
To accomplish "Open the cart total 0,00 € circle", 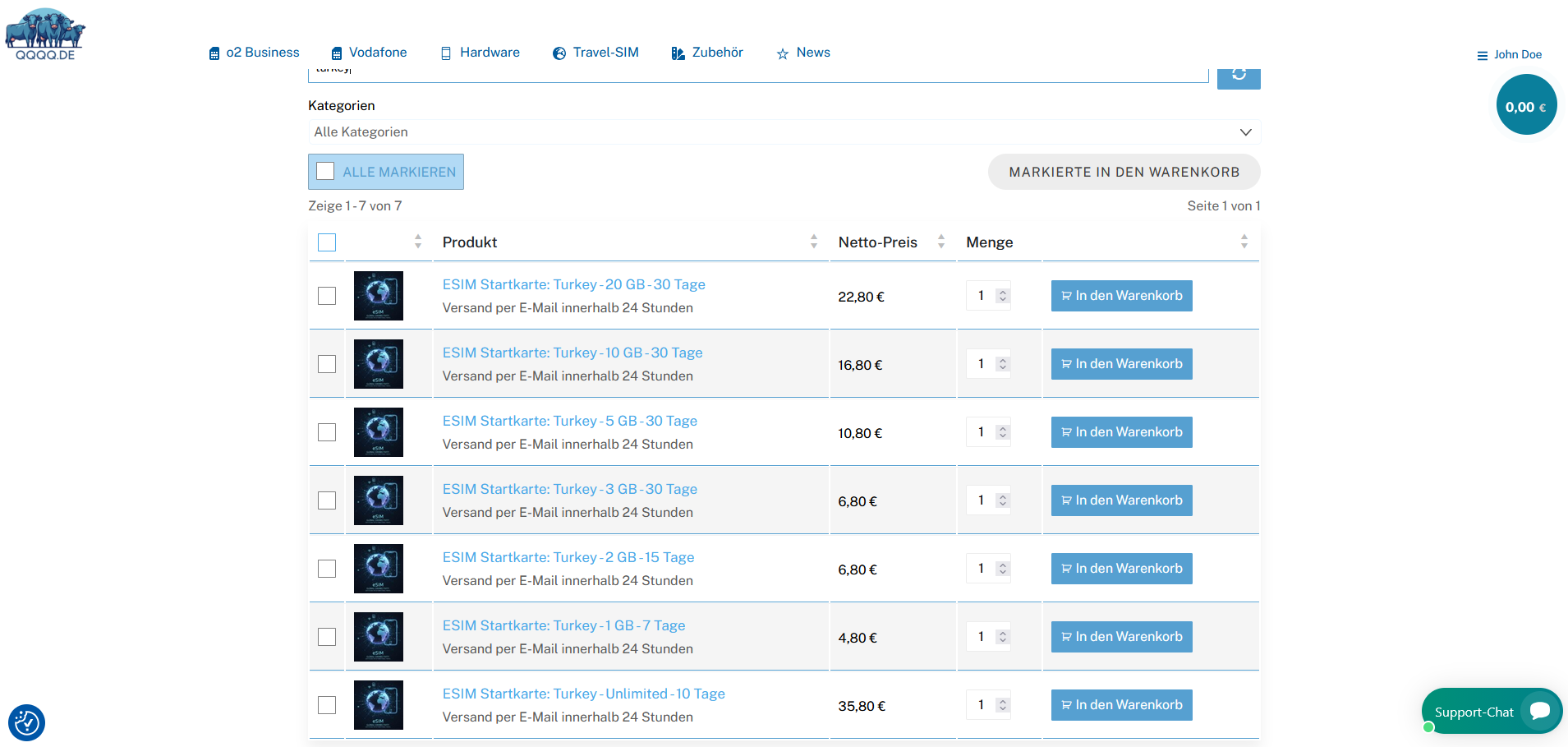I will (1525, 105).
